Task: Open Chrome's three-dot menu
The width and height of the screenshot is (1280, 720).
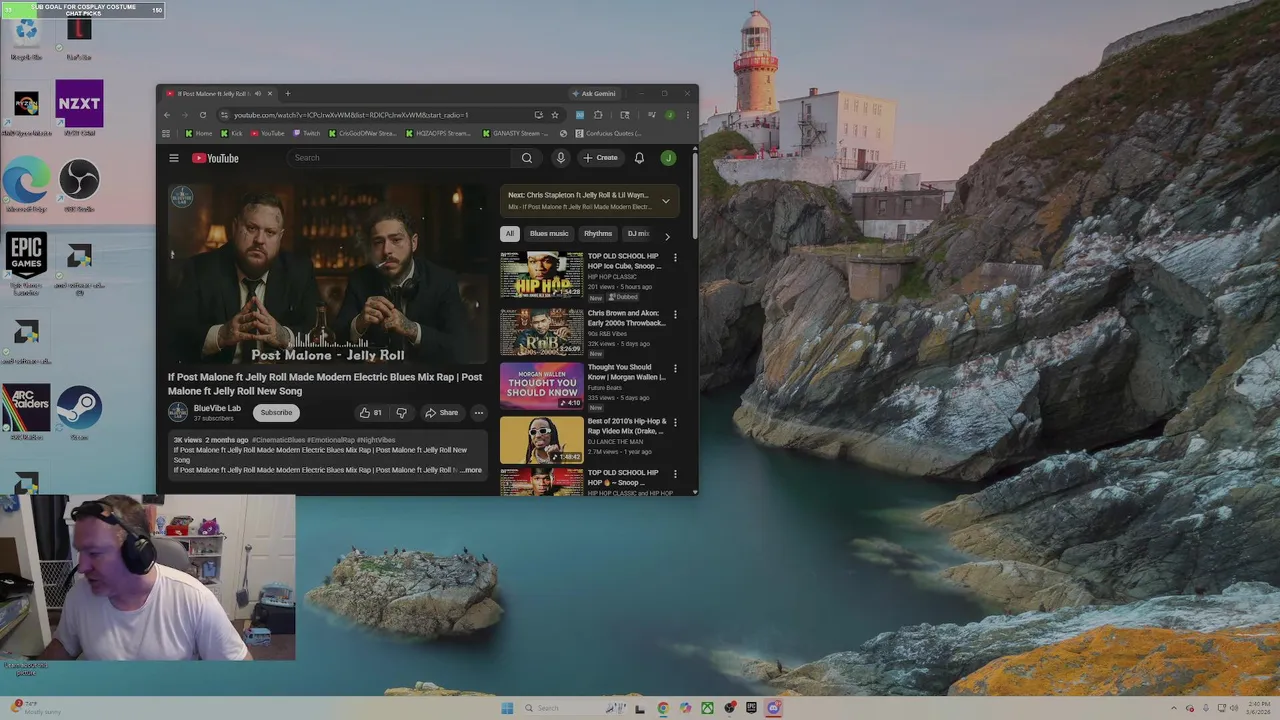Action: click(687, 115)
